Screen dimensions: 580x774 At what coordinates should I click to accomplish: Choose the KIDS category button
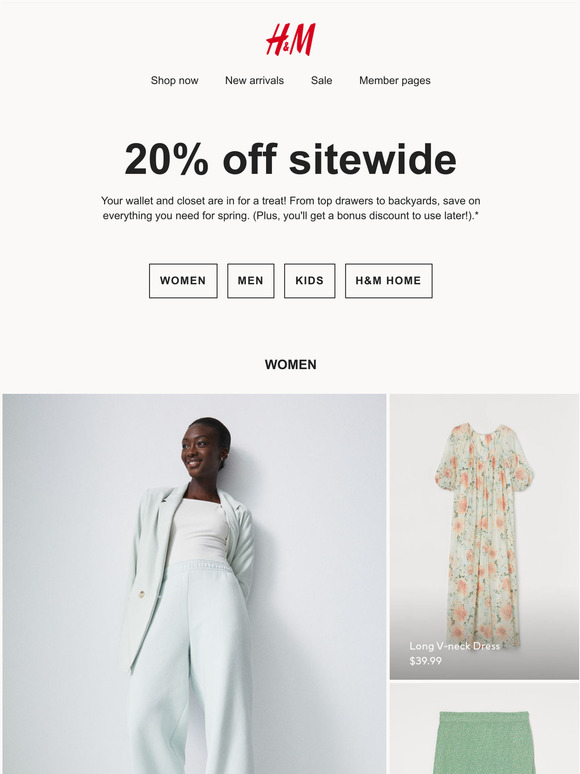(309, 280)
